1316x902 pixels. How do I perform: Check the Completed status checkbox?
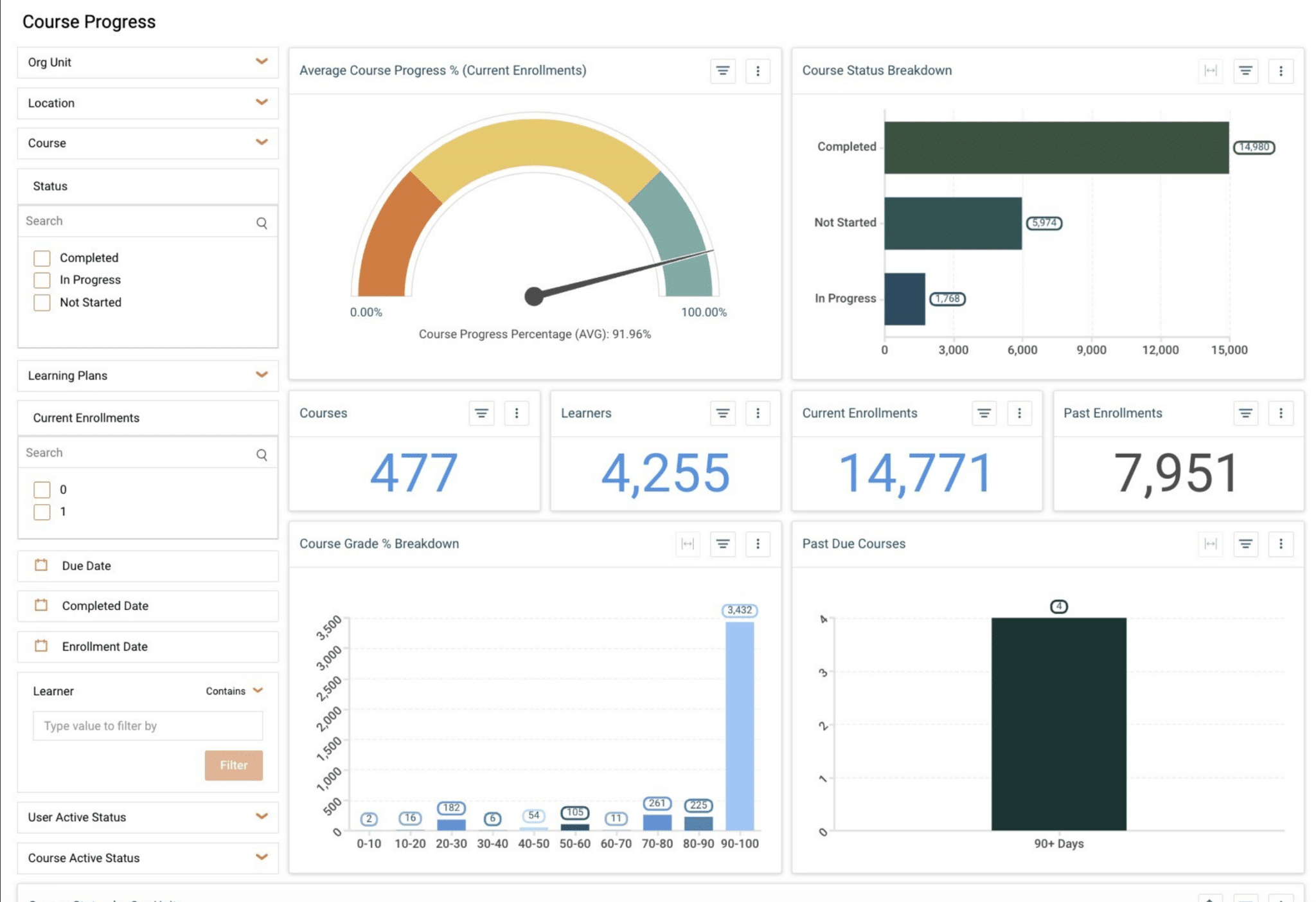pyautogui.click(x=42, y=258)
